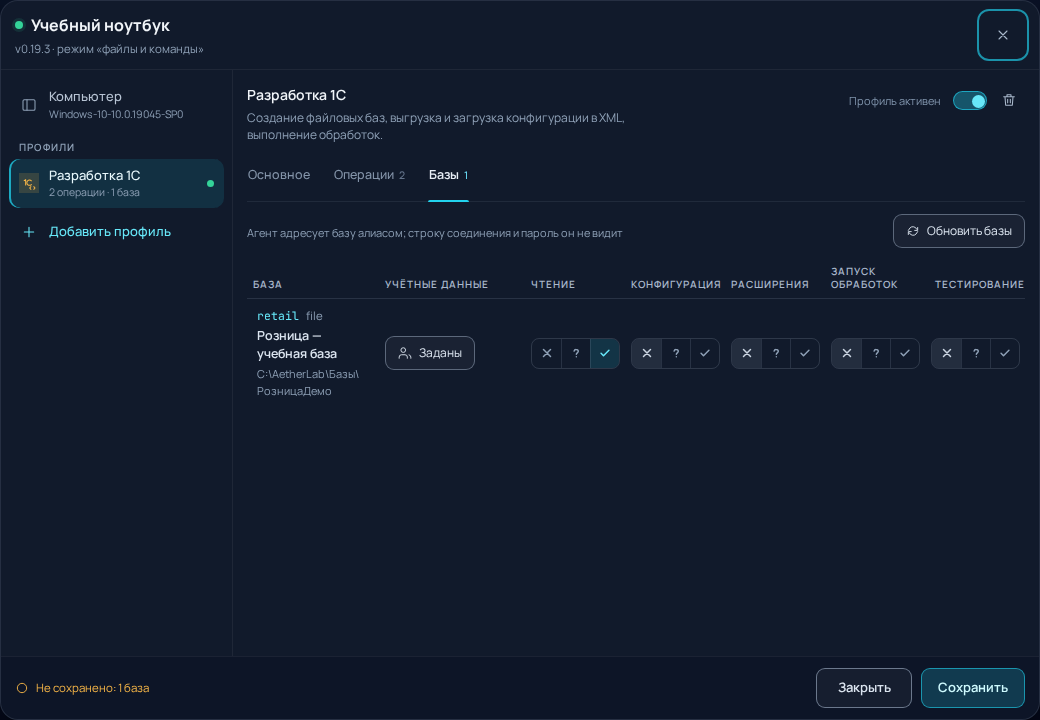The width and height of the screenshot is (1040, 720).
Task: Set Чтение permission to ask
Action: pyautogui.click(x=576, y=353)
